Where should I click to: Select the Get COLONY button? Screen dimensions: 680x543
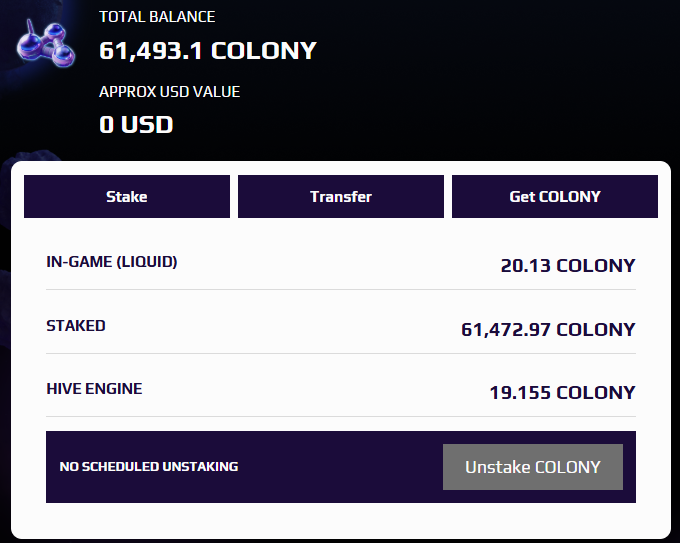click(555, 196)
